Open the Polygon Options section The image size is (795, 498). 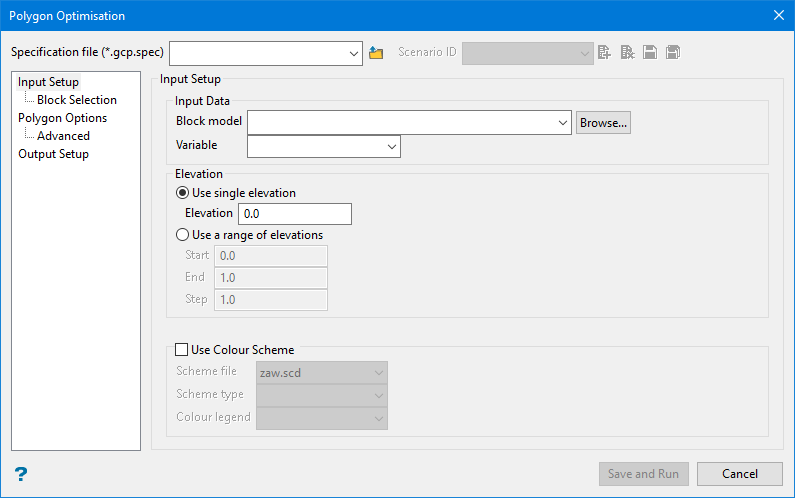click(62, 118)
